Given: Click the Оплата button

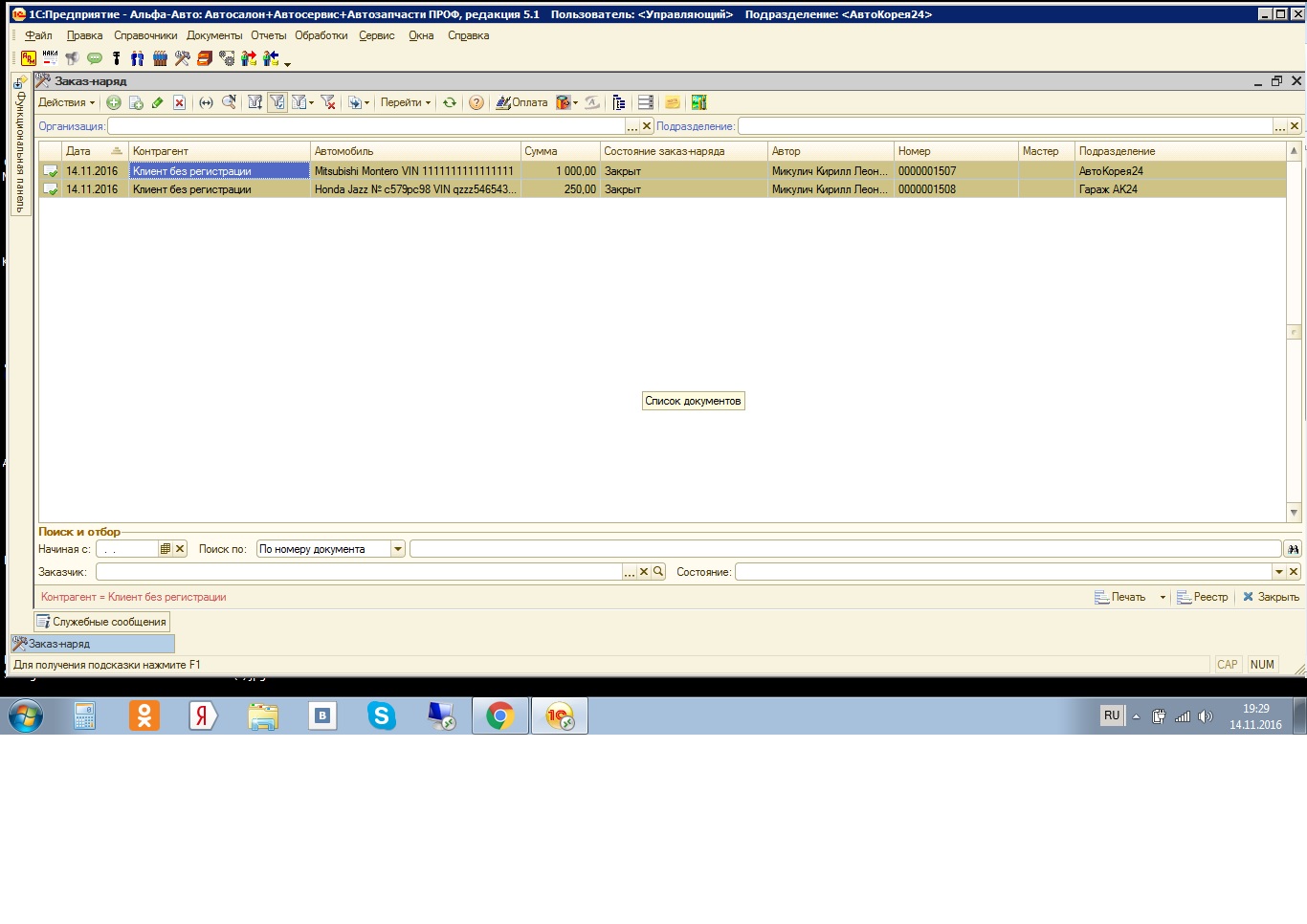Looking at the screenshot, I should pos(521,102).
